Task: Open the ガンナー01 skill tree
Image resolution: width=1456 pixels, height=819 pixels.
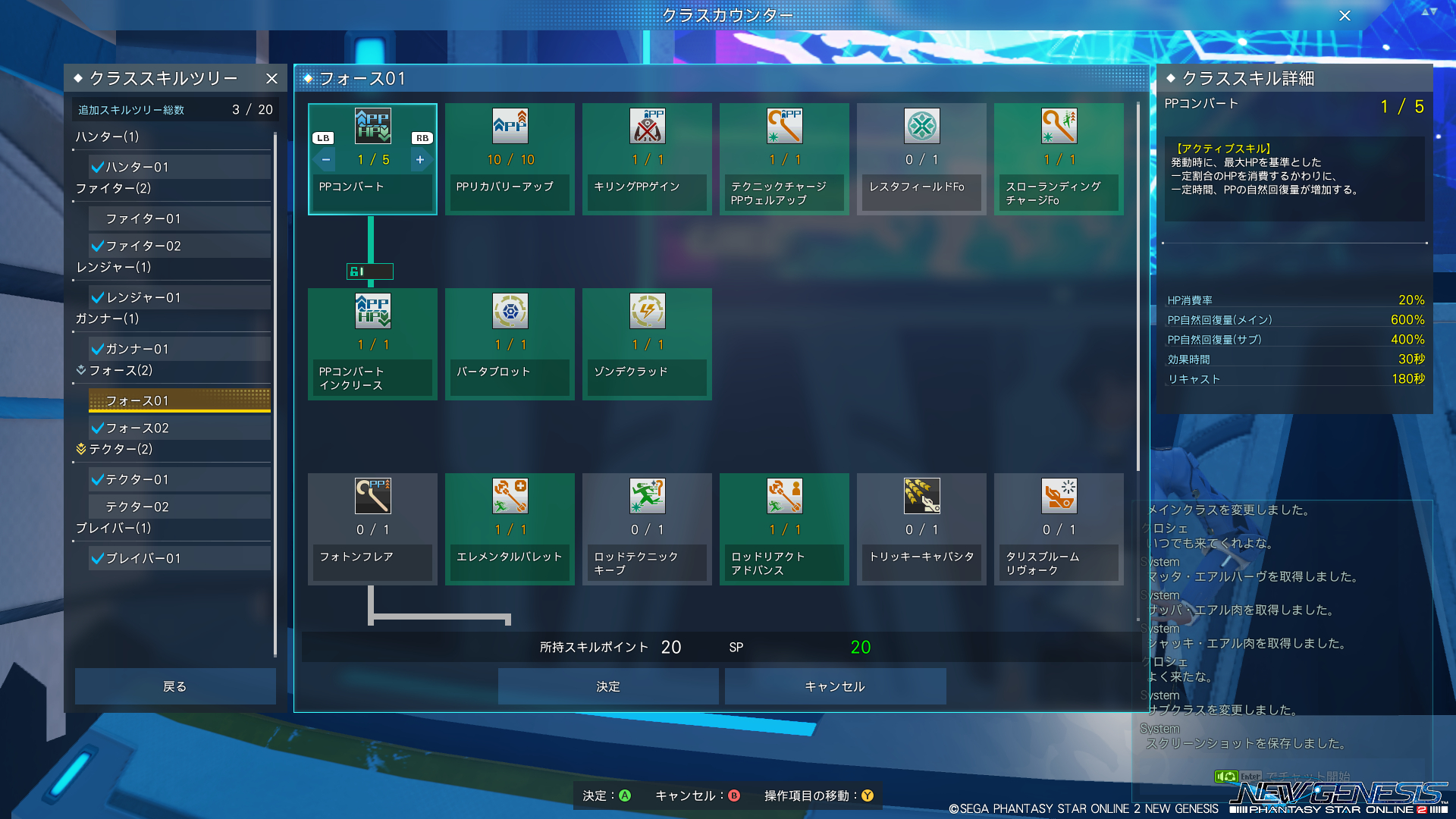Action: [180, 349]
